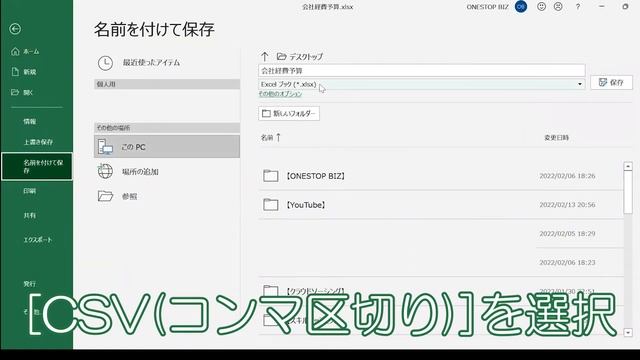Open その他のオプション link

[280, 94]
